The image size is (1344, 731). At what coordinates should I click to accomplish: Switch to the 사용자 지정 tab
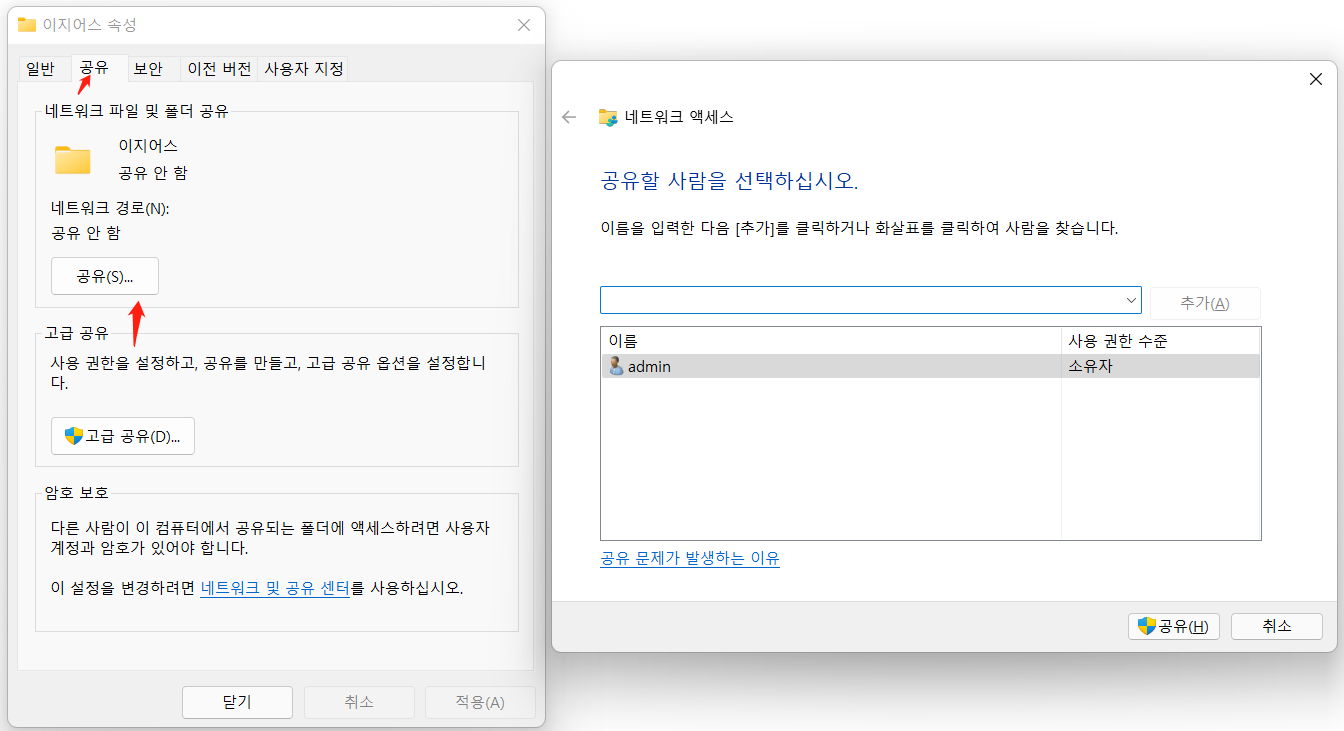coord(302,68)
